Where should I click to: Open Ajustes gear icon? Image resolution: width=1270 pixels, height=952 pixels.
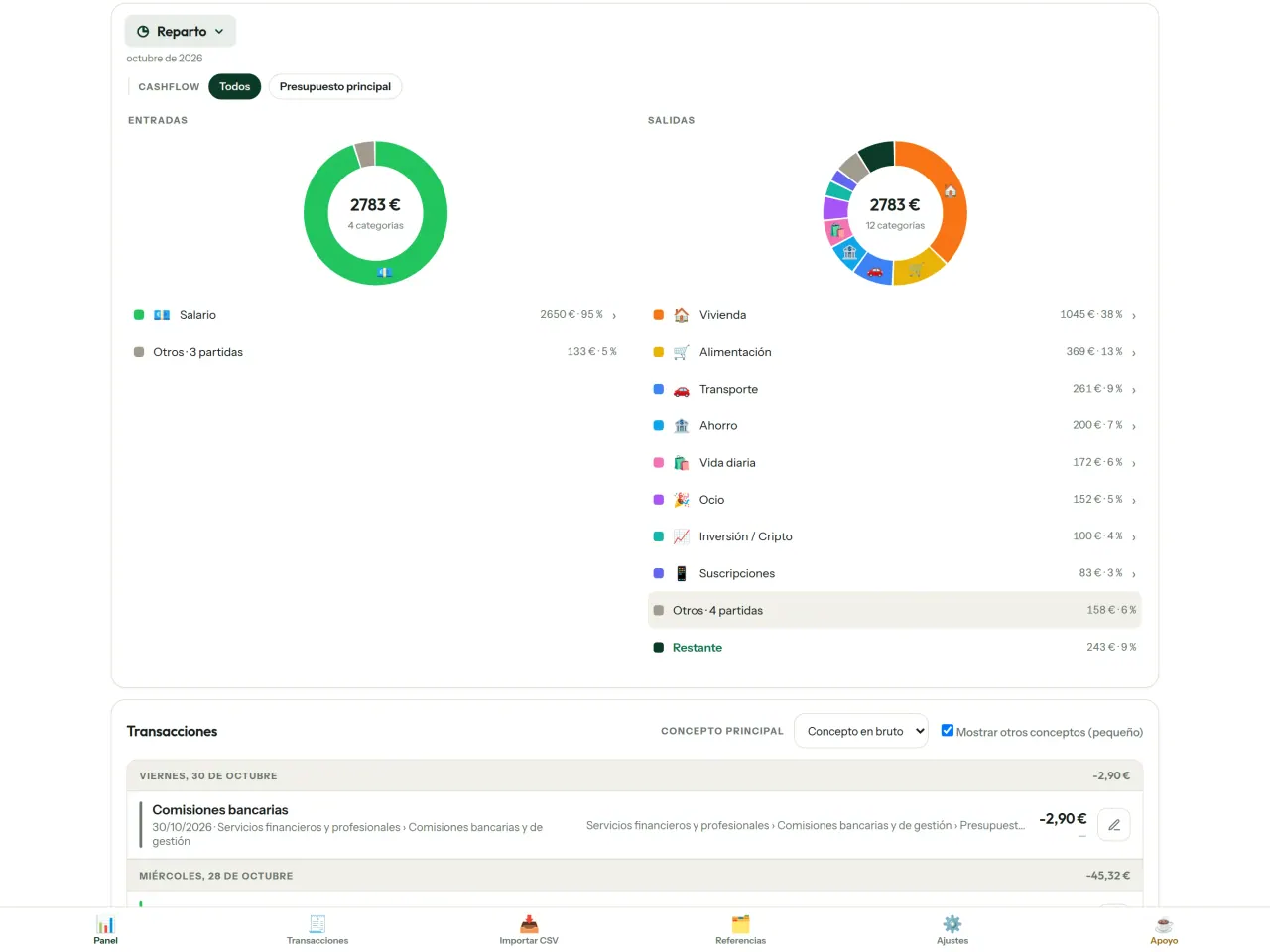click(952, 924)
